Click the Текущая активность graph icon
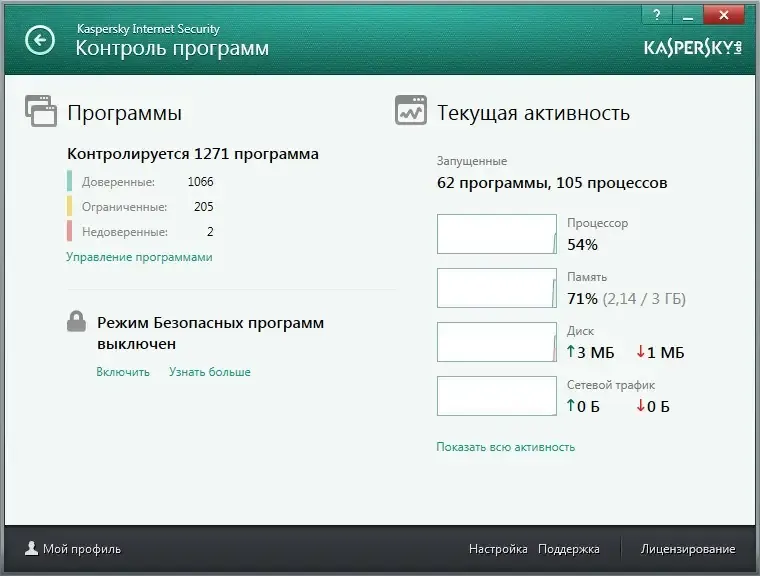This screenshot has width=760, height=576. point(411,110)
